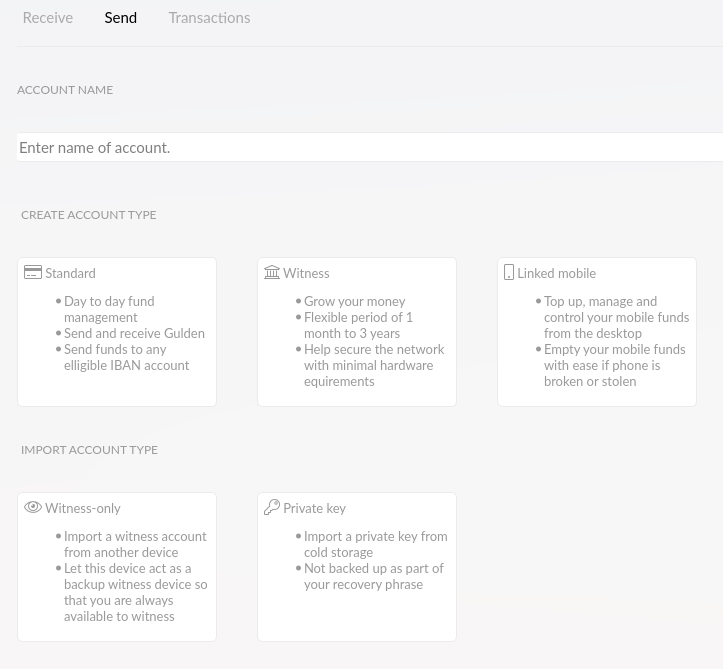
Task: Click the Private key icon
Action: point(272,507)
